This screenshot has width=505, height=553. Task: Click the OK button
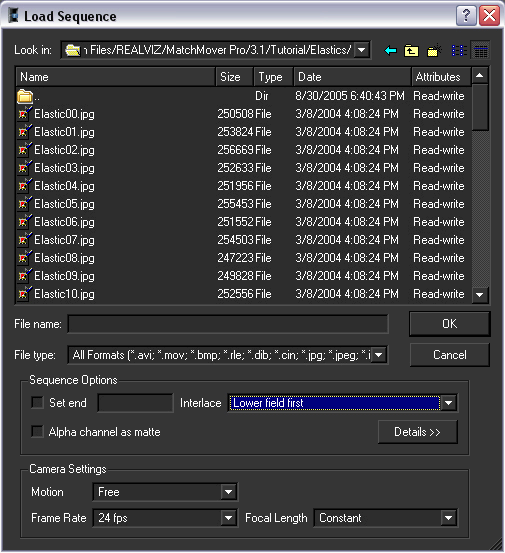pyautogui.click(x=450, y=324)
